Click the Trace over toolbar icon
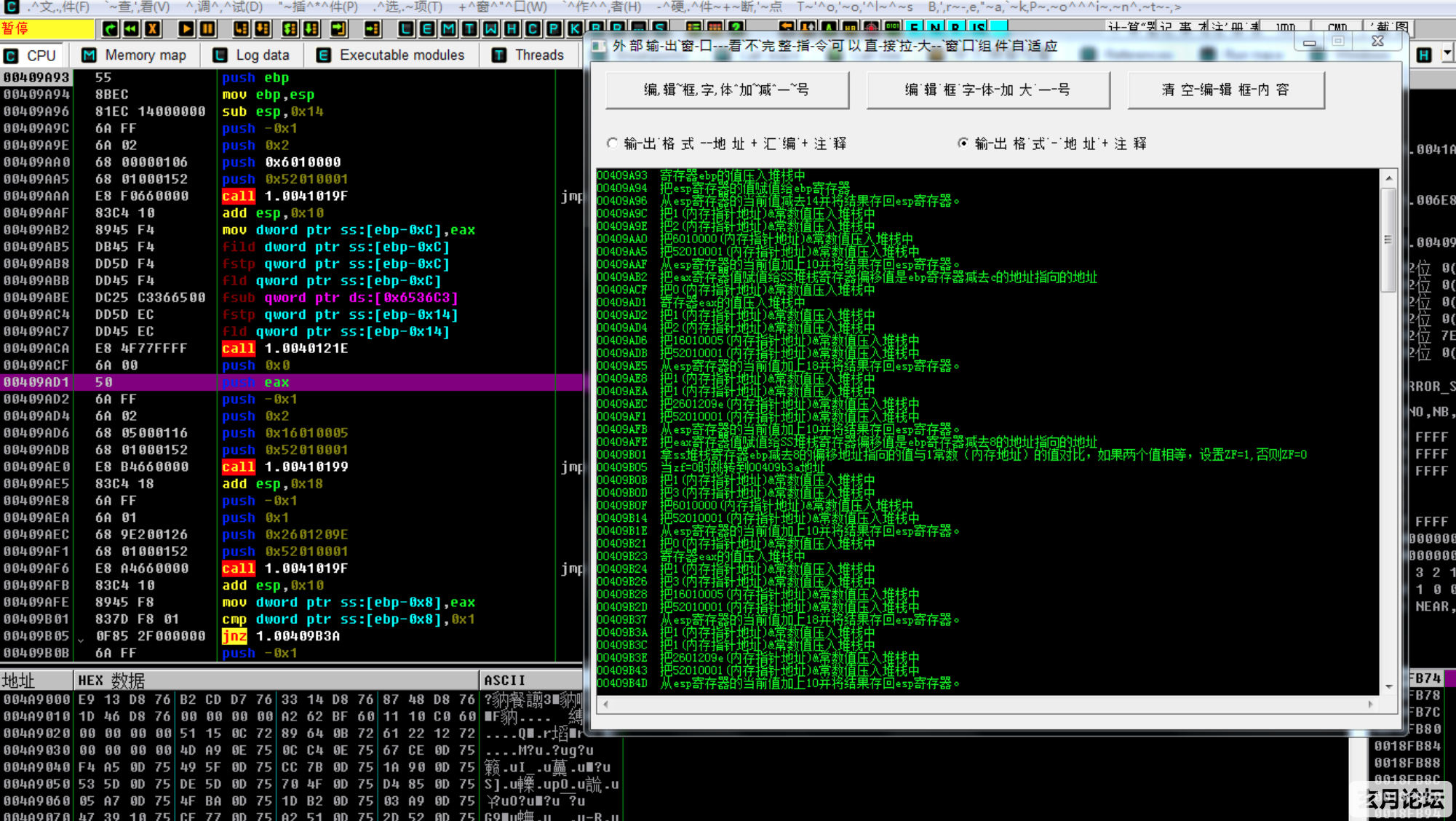1456x821 pixels. pyautogui.click(x=311, y=29)
